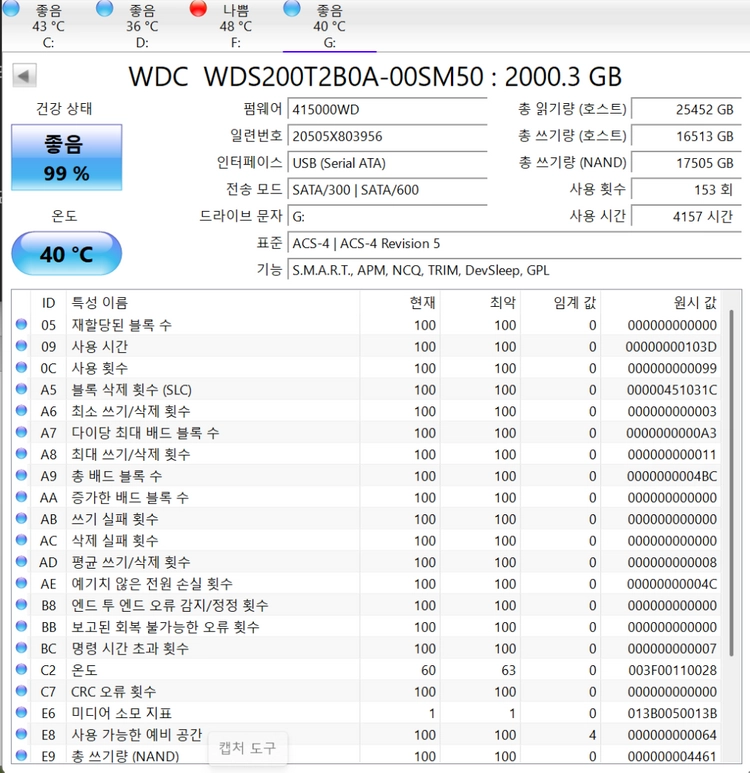This screenshot has width=750, height=773.
Task: Select the 미디어 소모 지표 attribute name
Action: [121, 713]
